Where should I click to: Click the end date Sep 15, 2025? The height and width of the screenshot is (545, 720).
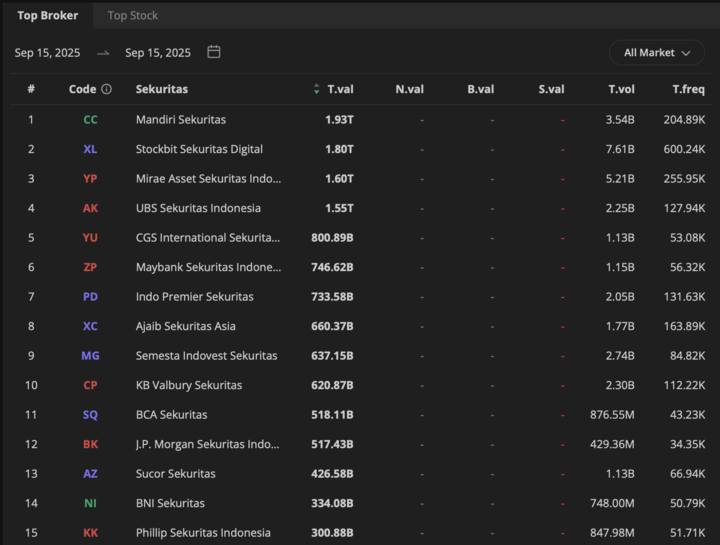[x=158, y=53]
